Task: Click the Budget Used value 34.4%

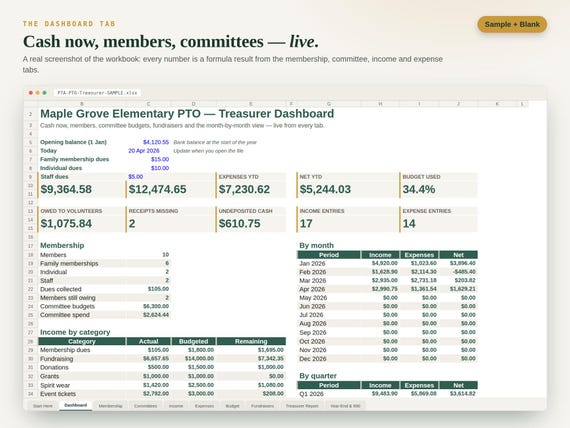Action: (419, 189)
